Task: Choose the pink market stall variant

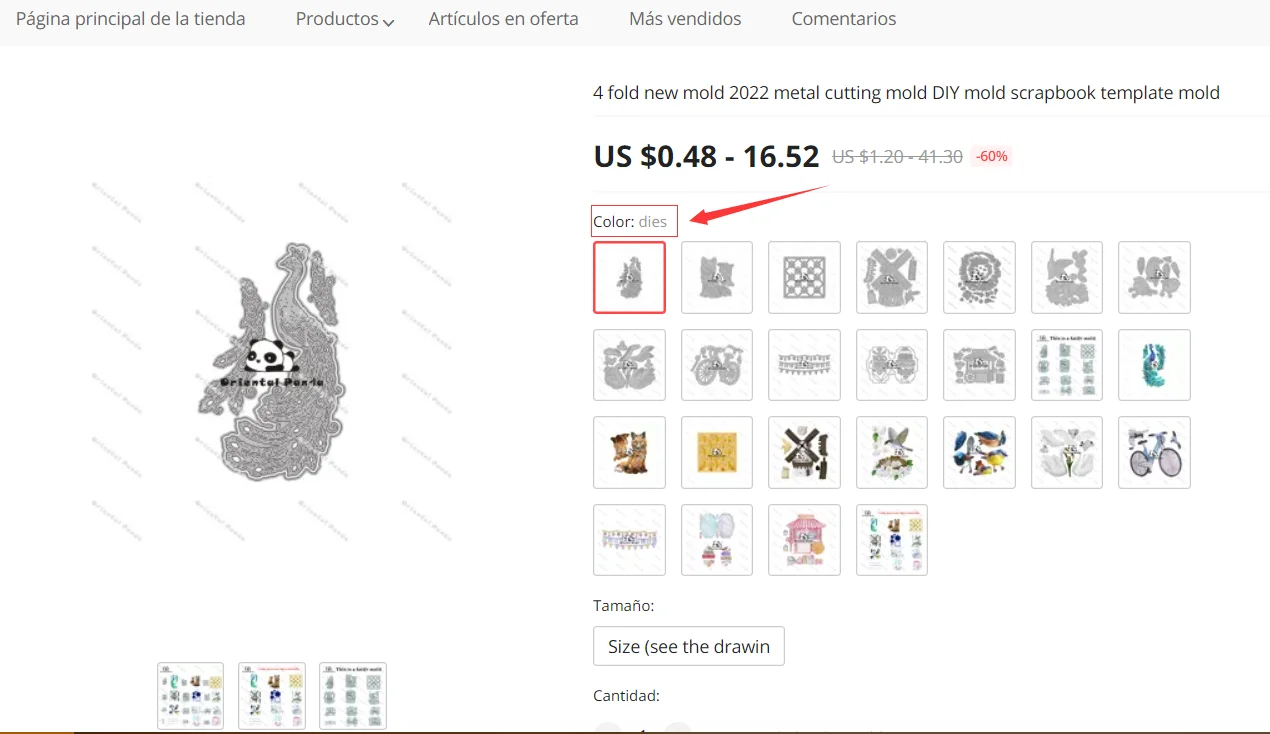Action: [x=804, y=540]
